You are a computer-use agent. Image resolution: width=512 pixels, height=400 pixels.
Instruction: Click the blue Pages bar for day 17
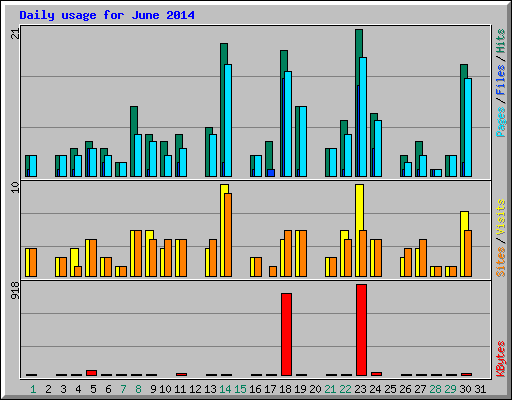tap(271, 173)
